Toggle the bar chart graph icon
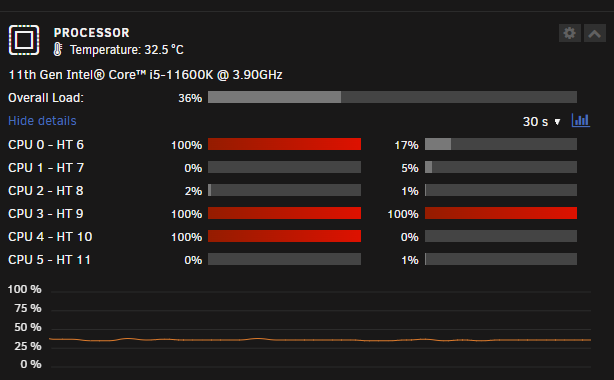 [581, 120]
